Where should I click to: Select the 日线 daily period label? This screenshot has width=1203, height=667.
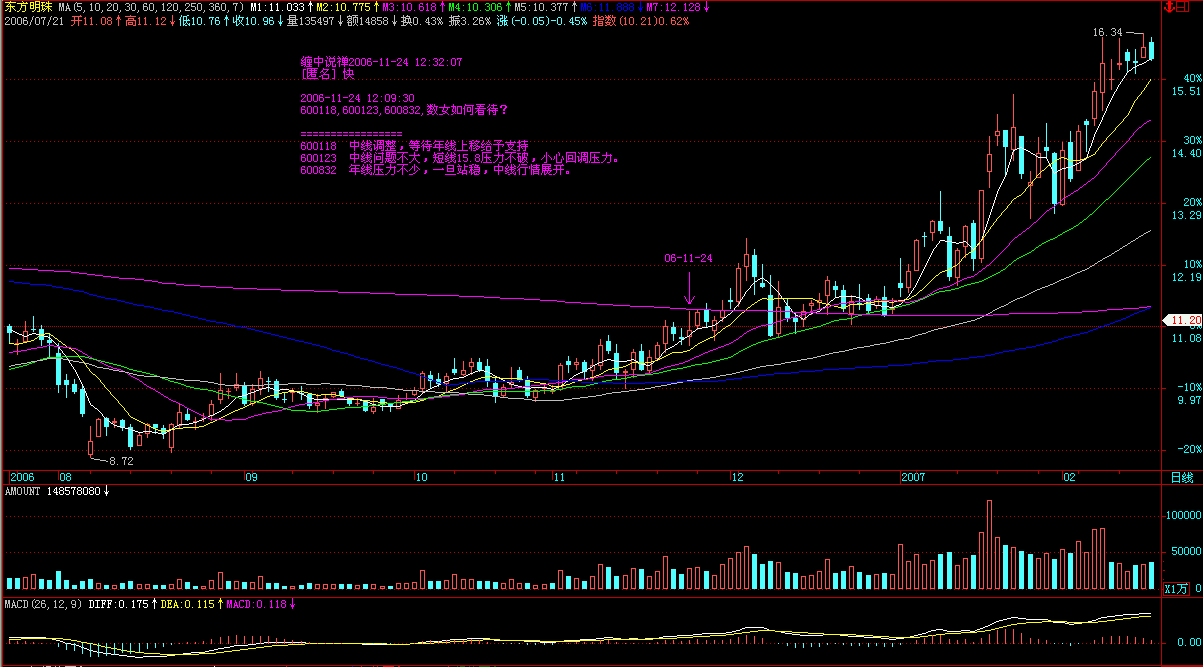(1181, 477)
